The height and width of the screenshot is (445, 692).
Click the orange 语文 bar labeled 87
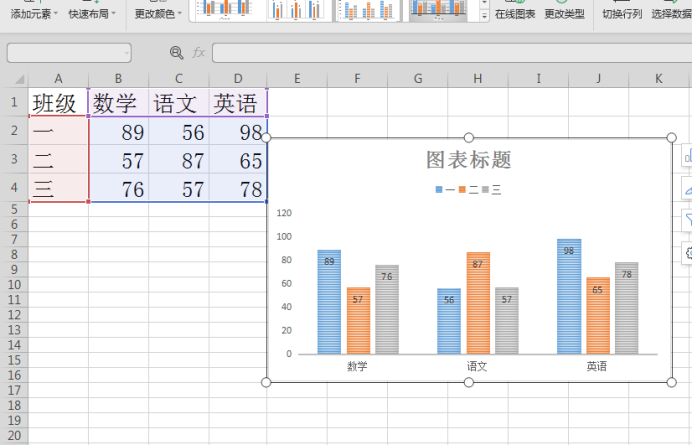pos(478,303)
